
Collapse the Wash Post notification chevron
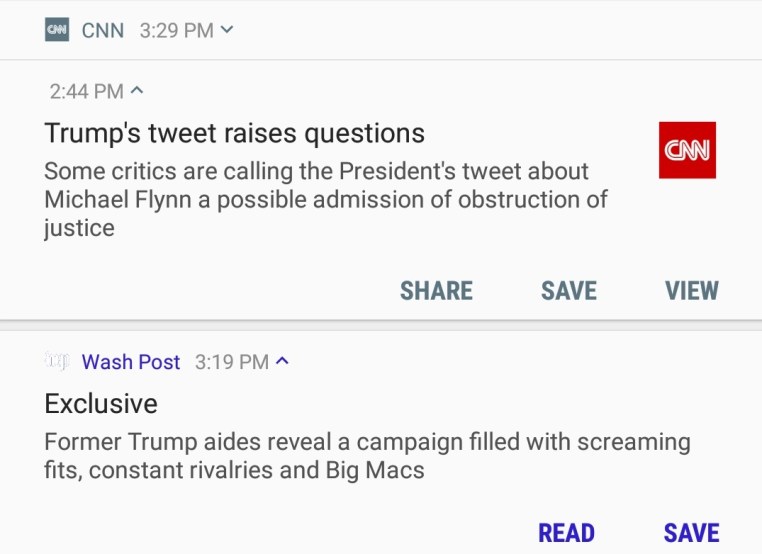[282, 361]
